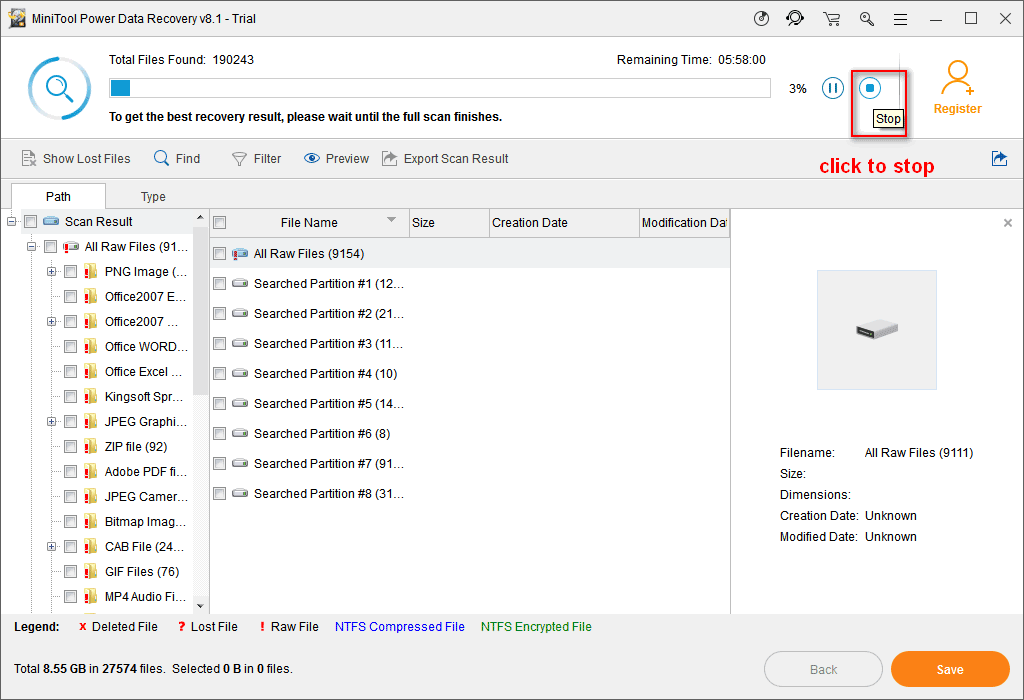Screen dimensions: 1024x700
Task: Click the key license icon
Action: tap(866, 18)
